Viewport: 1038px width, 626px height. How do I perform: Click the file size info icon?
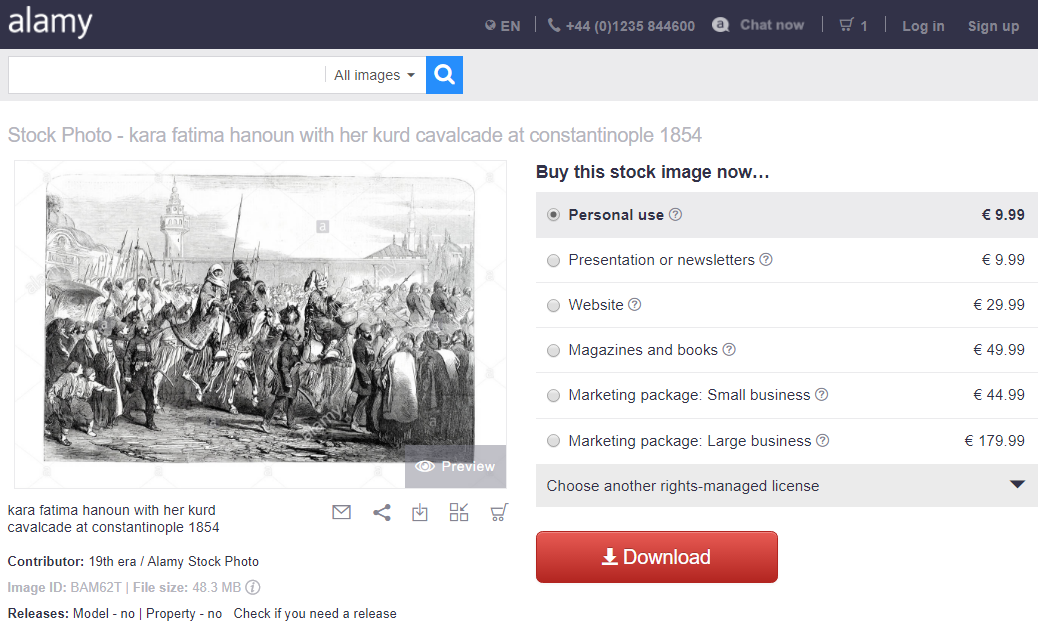tap(253, 587)
